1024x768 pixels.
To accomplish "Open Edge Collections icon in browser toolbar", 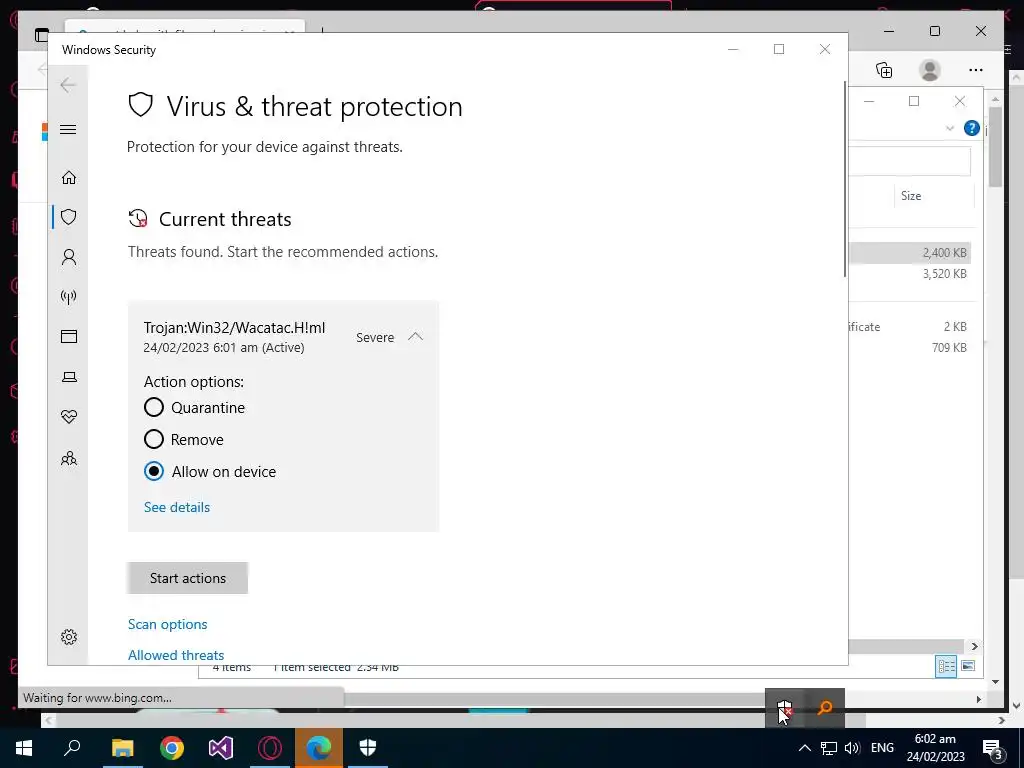I will 884,70.
